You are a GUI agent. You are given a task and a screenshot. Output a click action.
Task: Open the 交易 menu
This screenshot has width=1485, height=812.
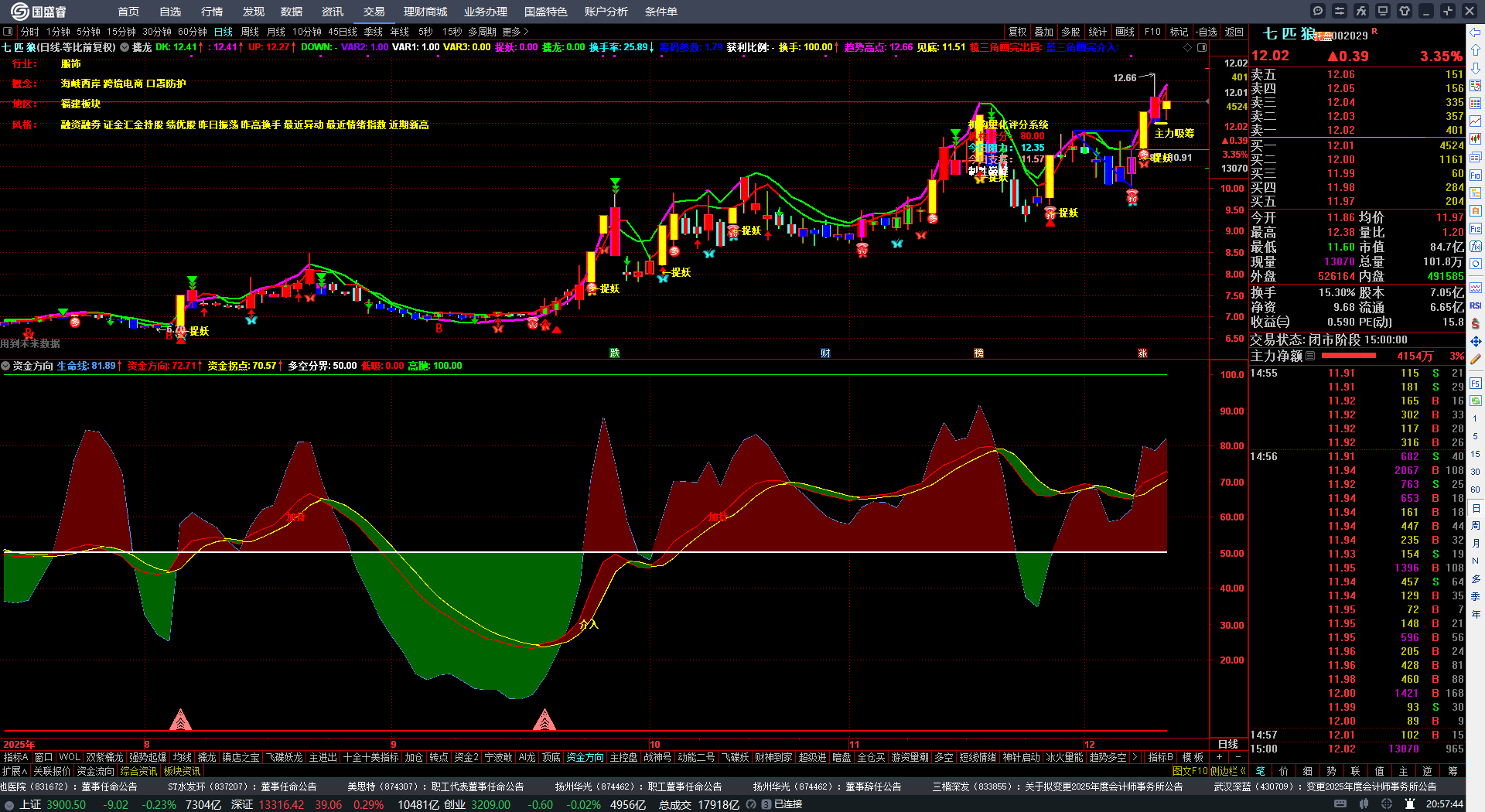pyautogui.click(x=374, y=12)
